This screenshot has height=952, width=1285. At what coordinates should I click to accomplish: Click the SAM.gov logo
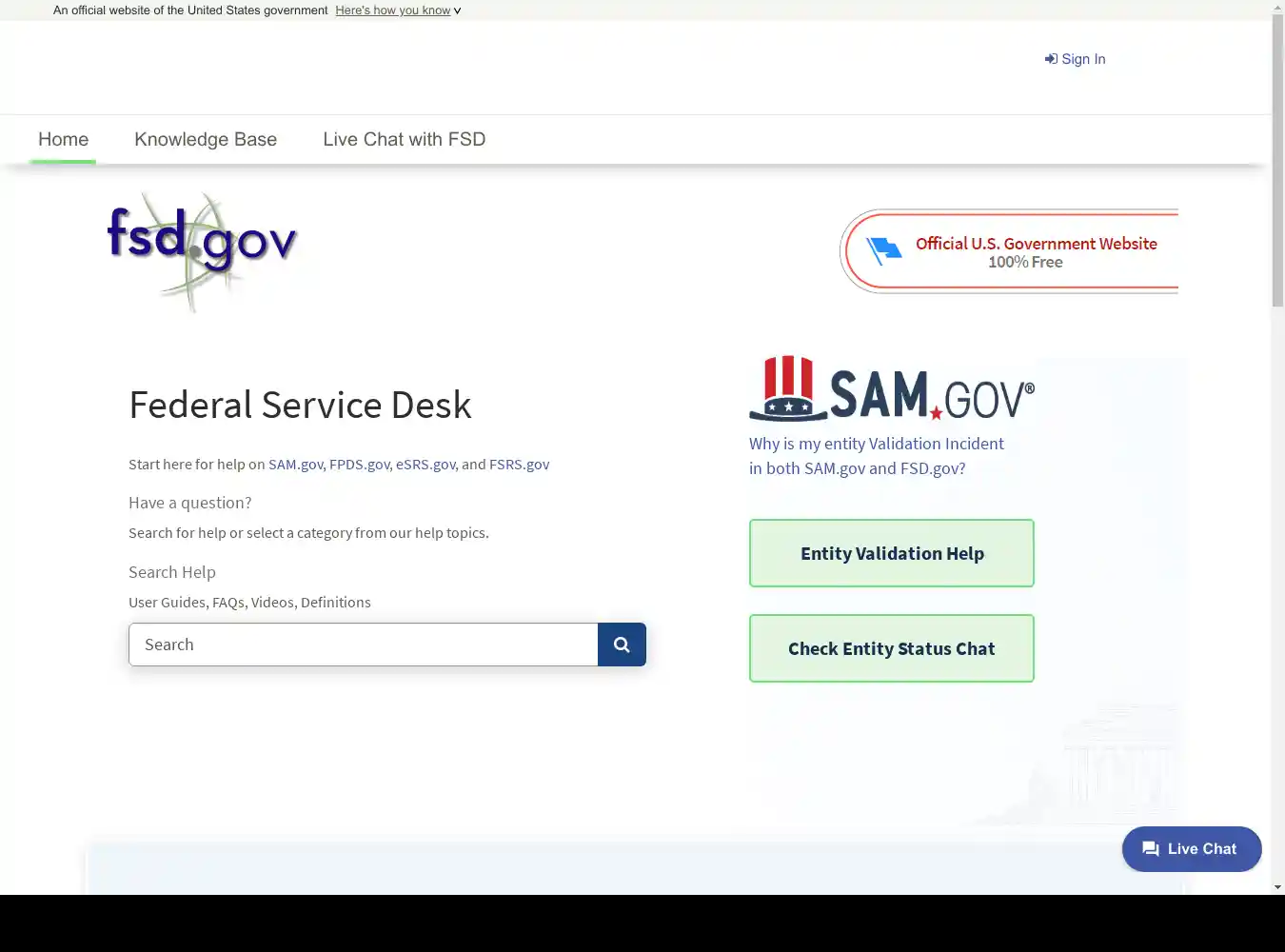click(892, 388)
